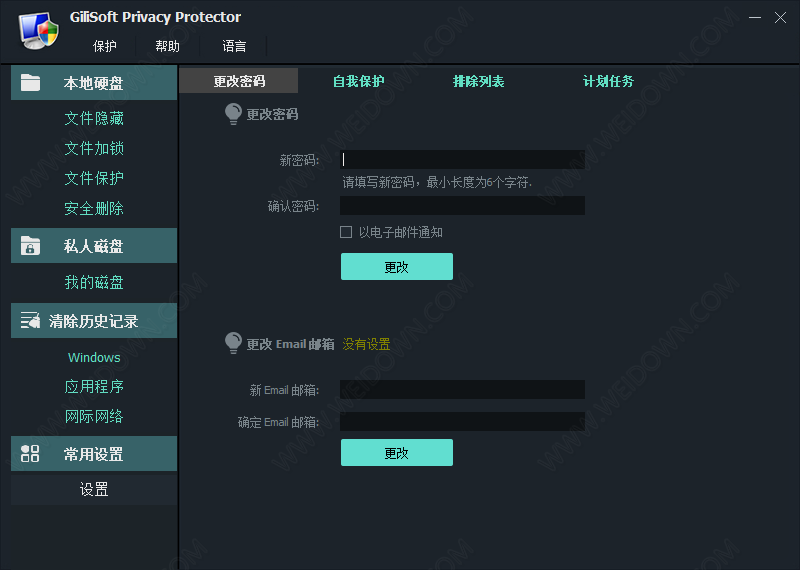The image size is (800, 570).
Task: Click the locked drive icon beside 私人磁盘
Action: pos(30,246)
